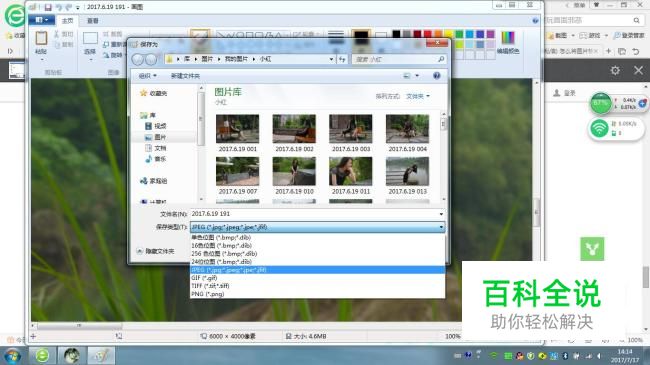Screen dimensions: 650x365
Task: Select the Color 1 black swatch box
Action: 361,37
